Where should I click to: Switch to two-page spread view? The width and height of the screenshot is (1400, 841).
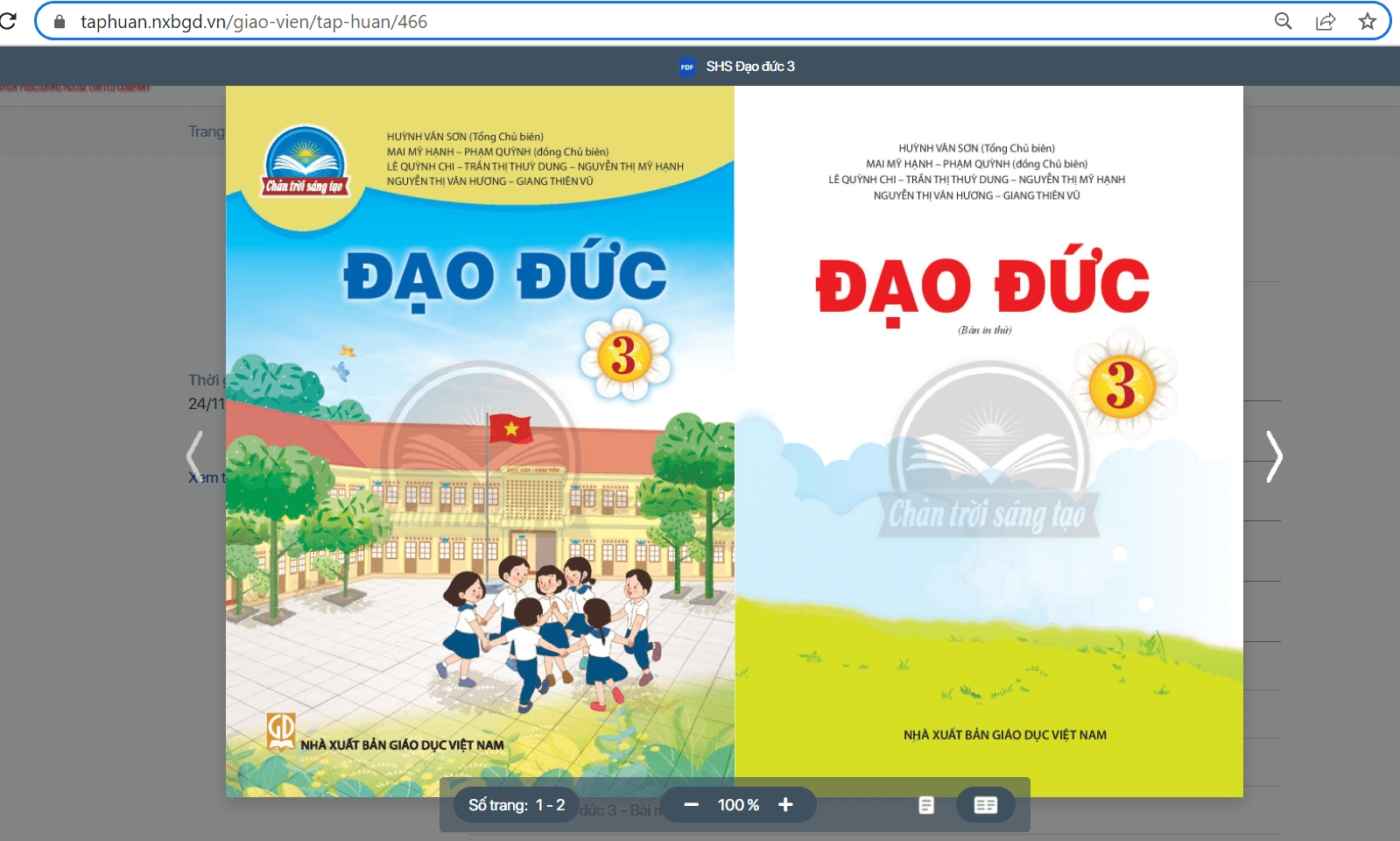[986, 805]
